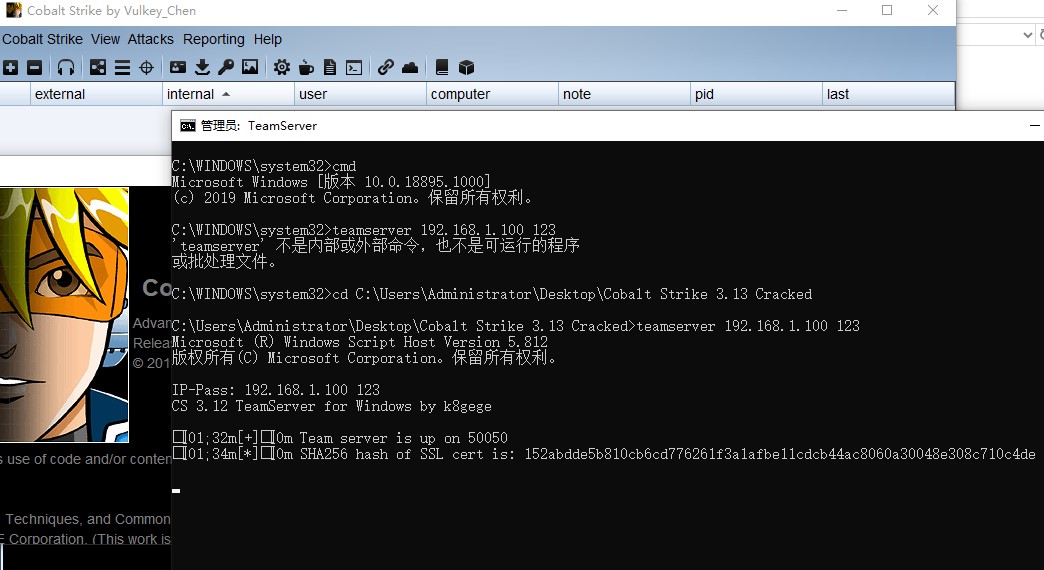Click the Cobalt Strike title bar app icon
This screenshot has width=1044, height=570.
click(x=13, y=10)
